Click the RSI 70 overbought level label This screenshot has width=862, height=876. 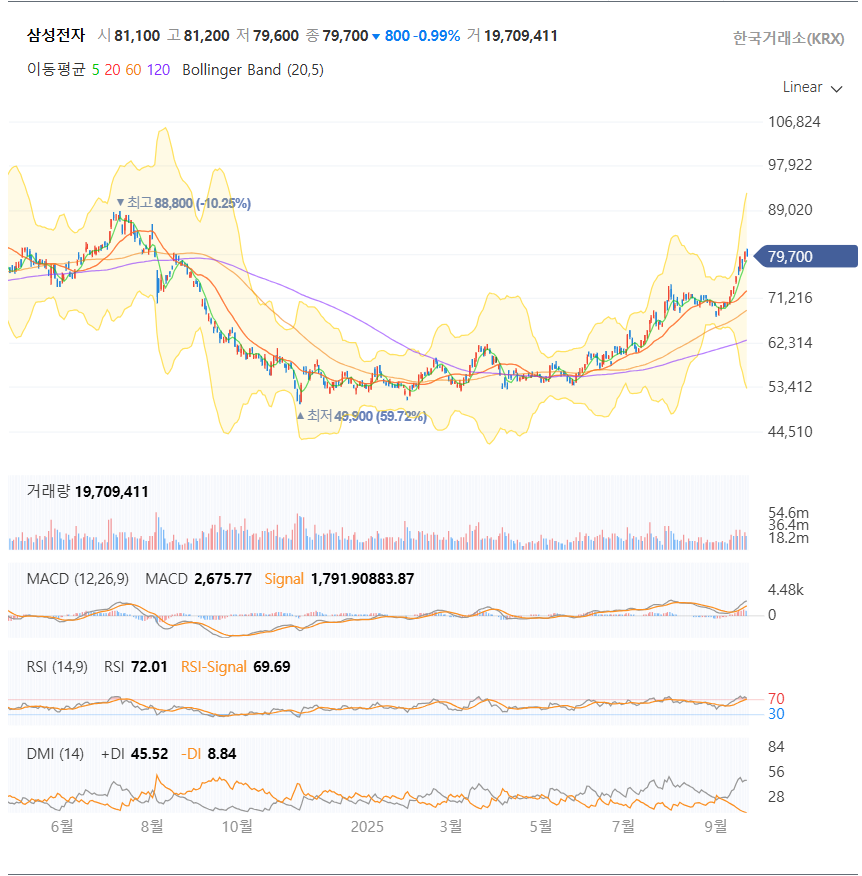(776, 698)
